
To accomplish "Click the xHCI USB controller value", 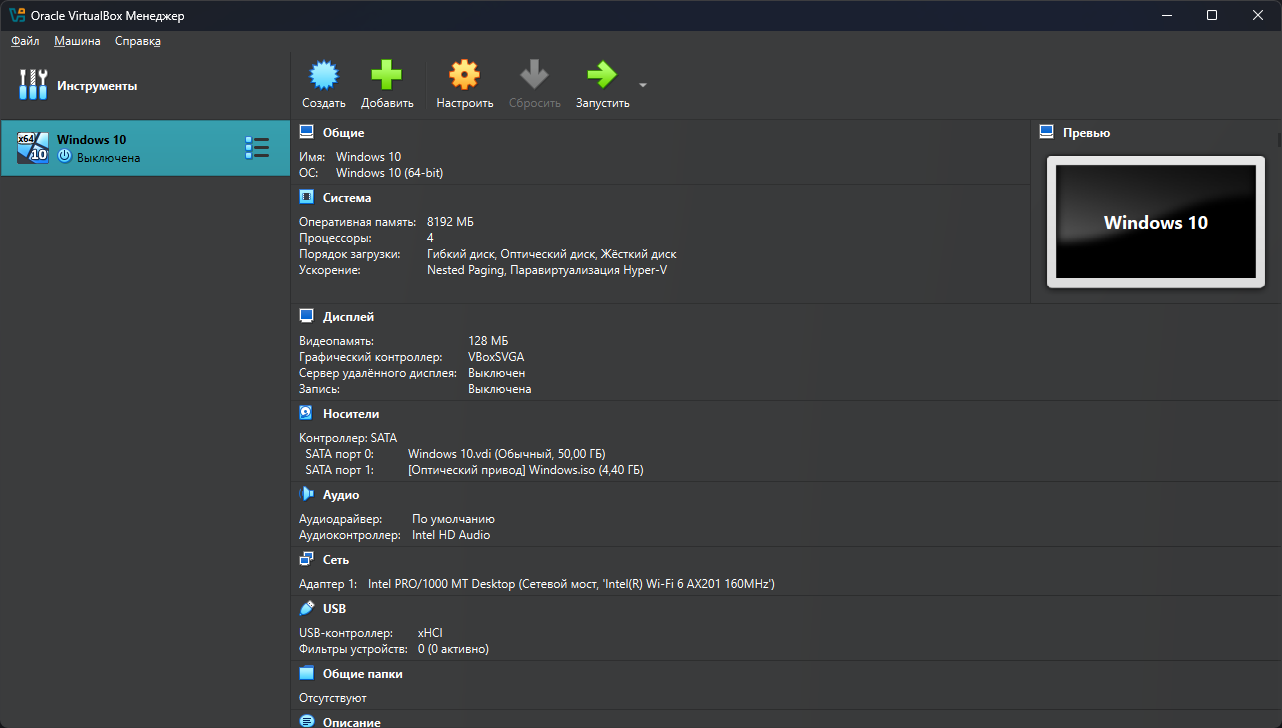I will 430,633.
